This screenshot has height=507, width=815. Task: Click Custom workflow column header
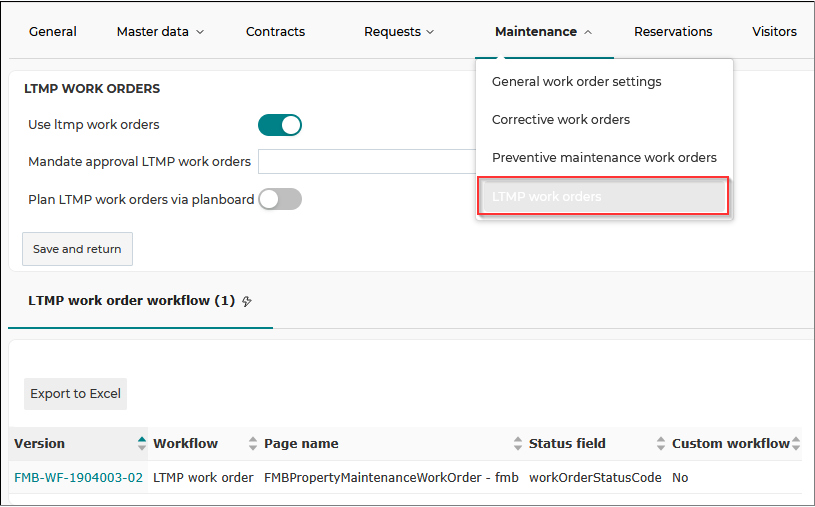pos(730,444)
